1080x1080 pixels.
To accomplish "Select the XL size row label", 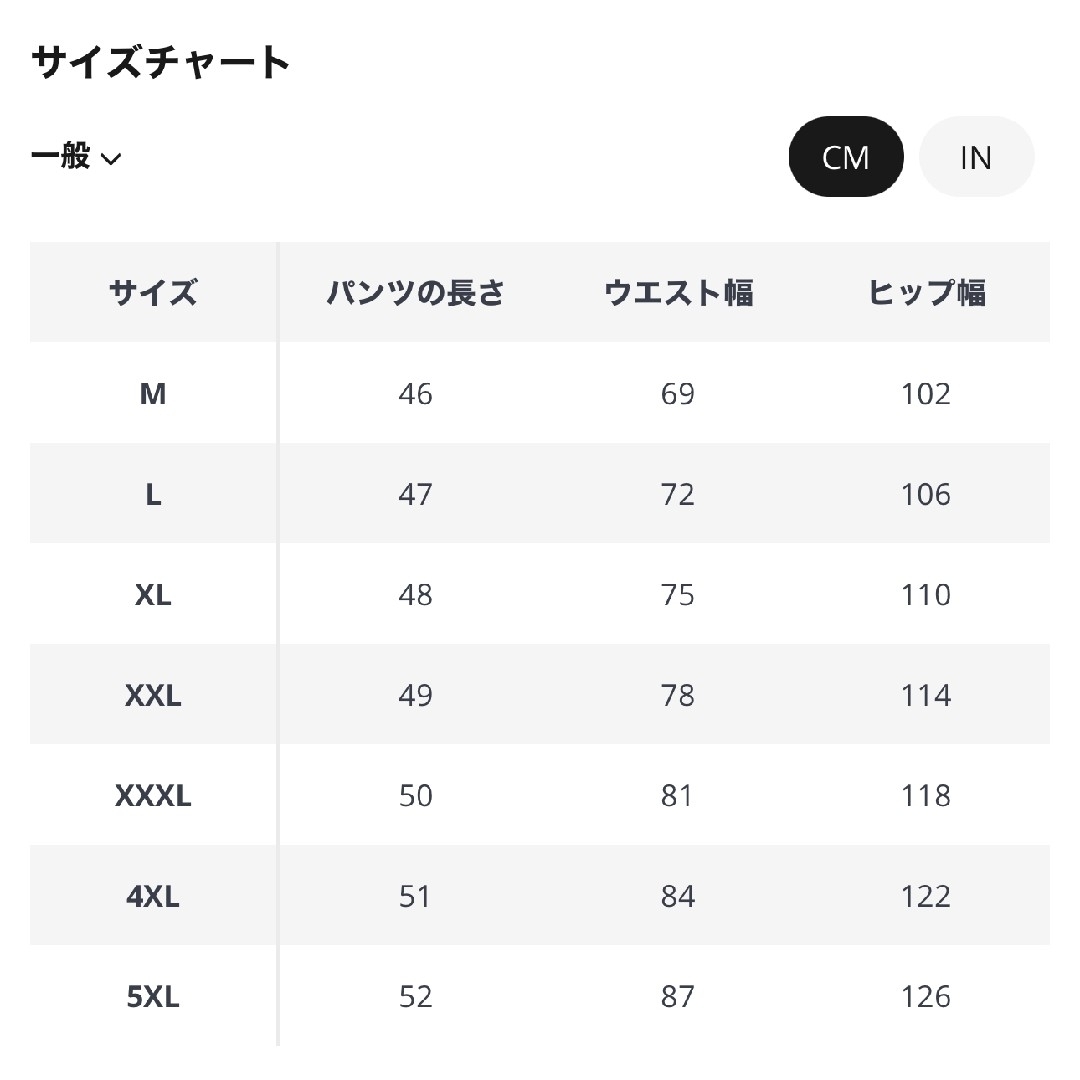I will (153, 595).
